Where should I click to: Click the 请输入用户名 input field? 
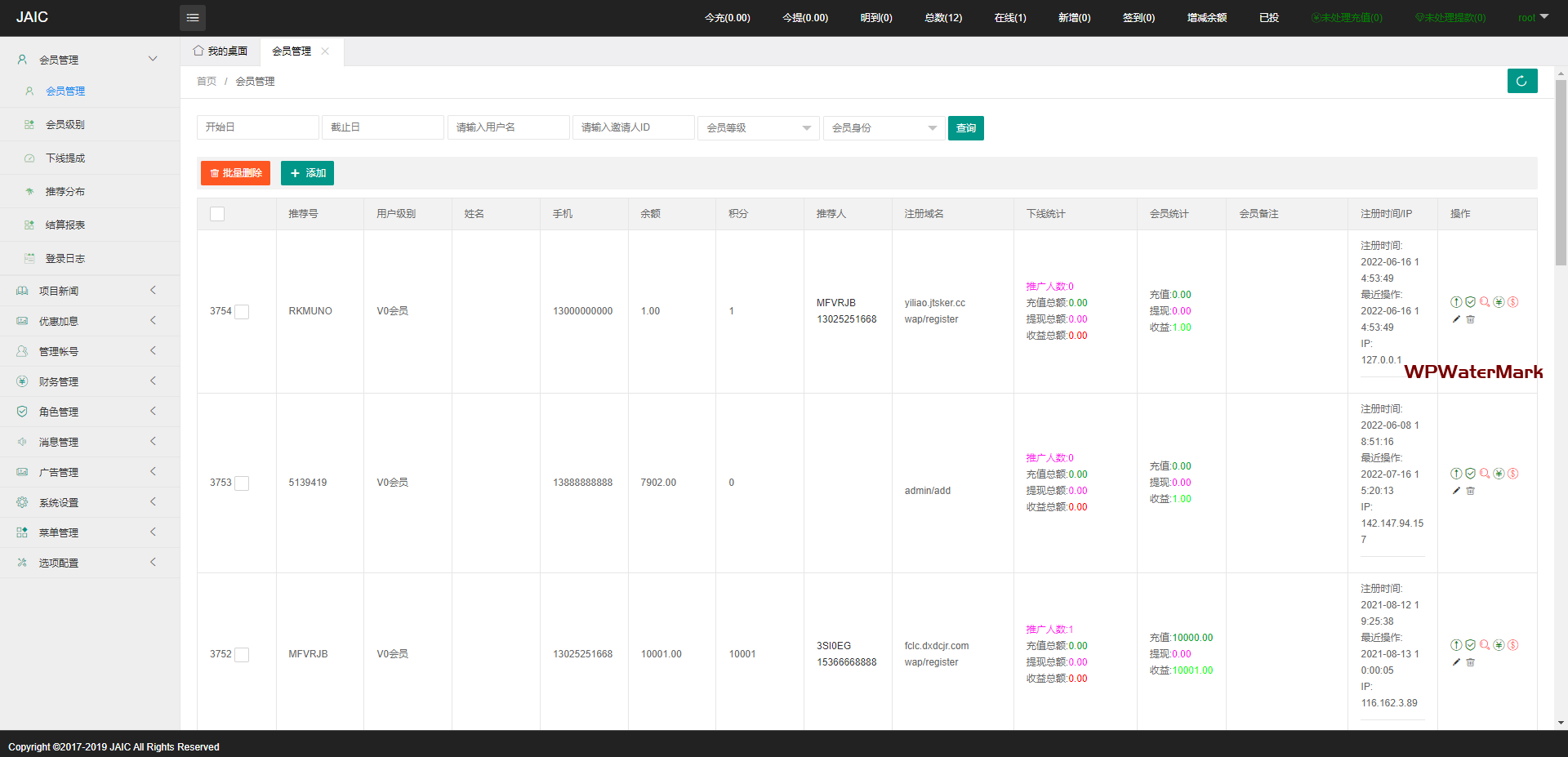point(508,127)
